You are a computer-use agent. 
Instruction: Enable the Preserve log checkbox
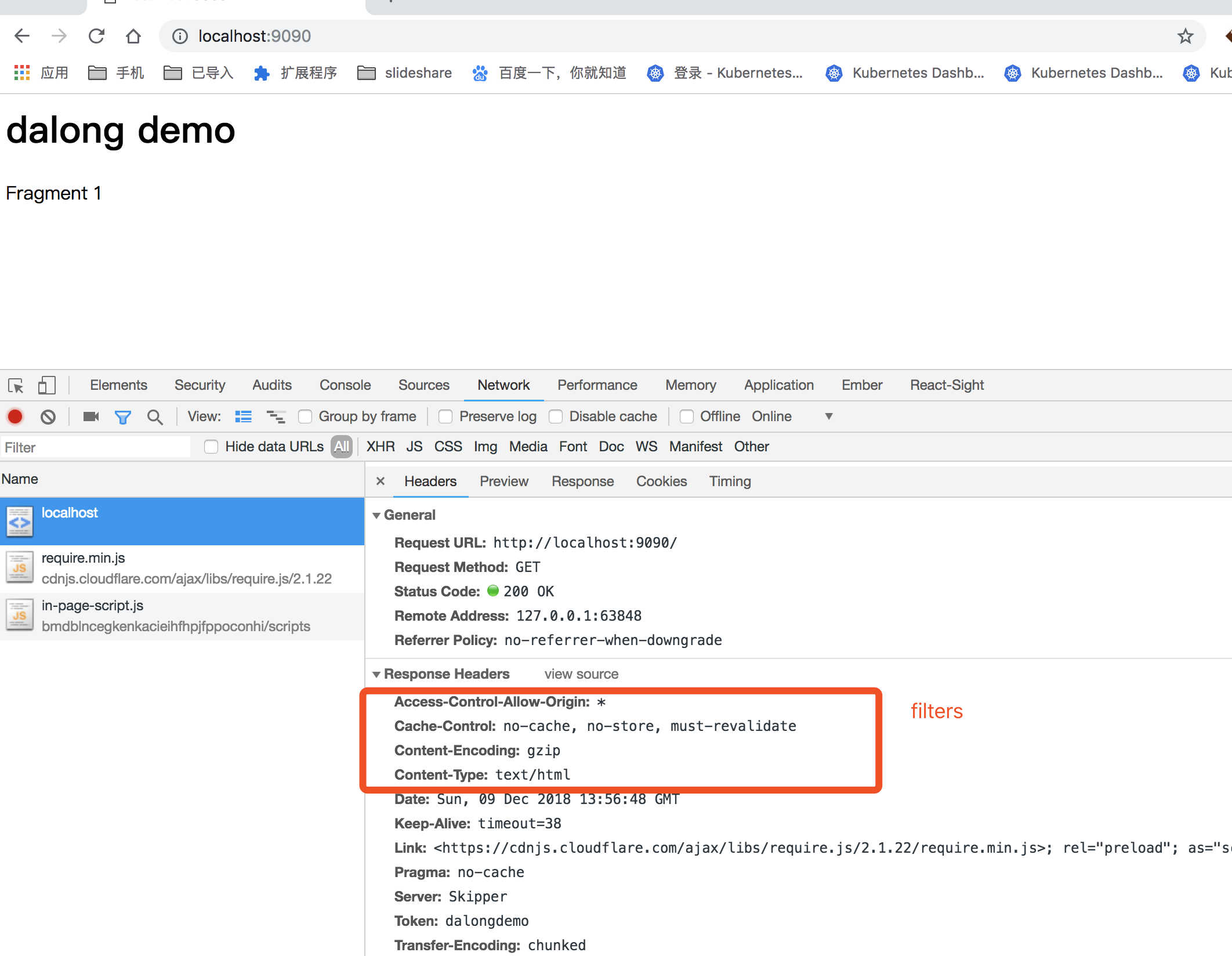[445, 417]
